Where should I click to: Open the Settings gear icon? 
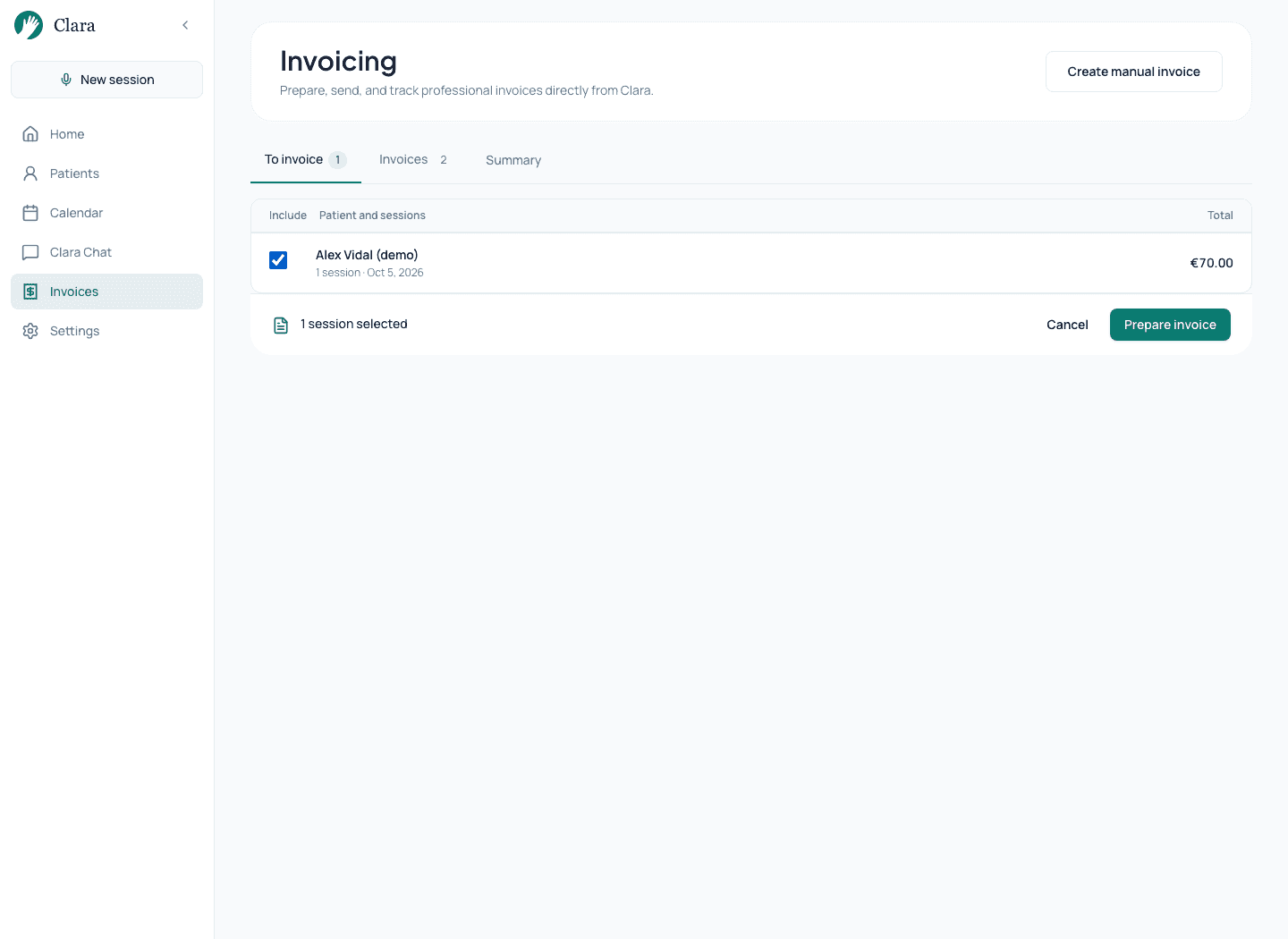pos(30,331)
